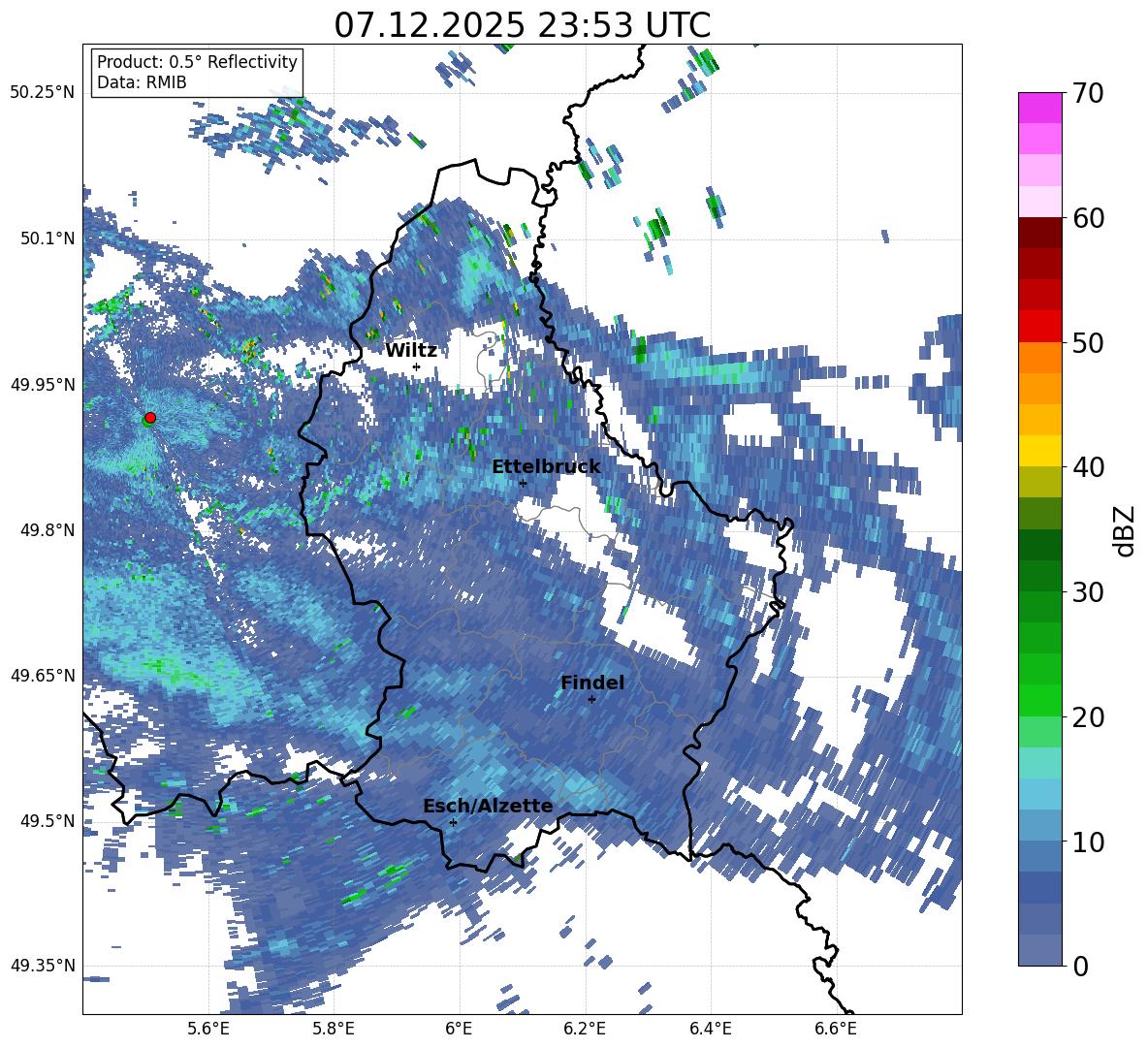Click the Ettelbruck location cross marker
The width and height of the screenshot is (1148, 1048).
523,483
